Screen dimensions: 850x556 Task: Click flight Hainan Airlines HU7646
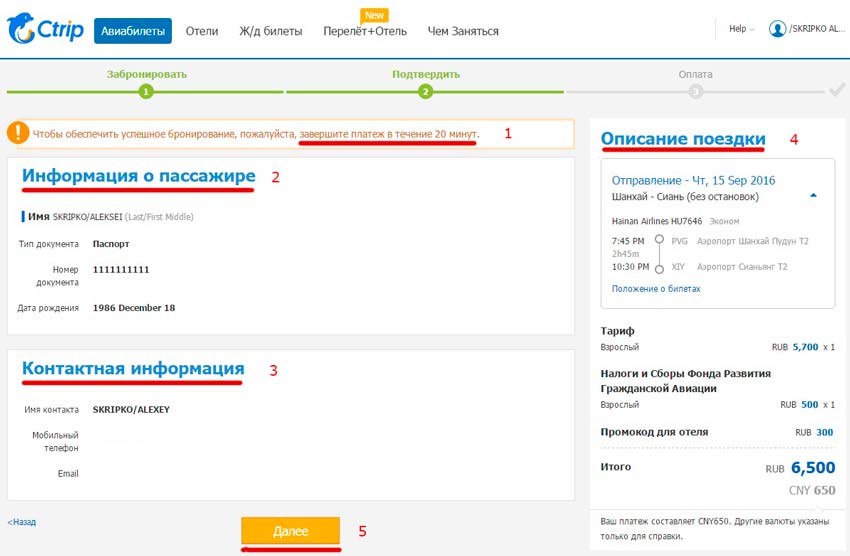tap(656, 221)
